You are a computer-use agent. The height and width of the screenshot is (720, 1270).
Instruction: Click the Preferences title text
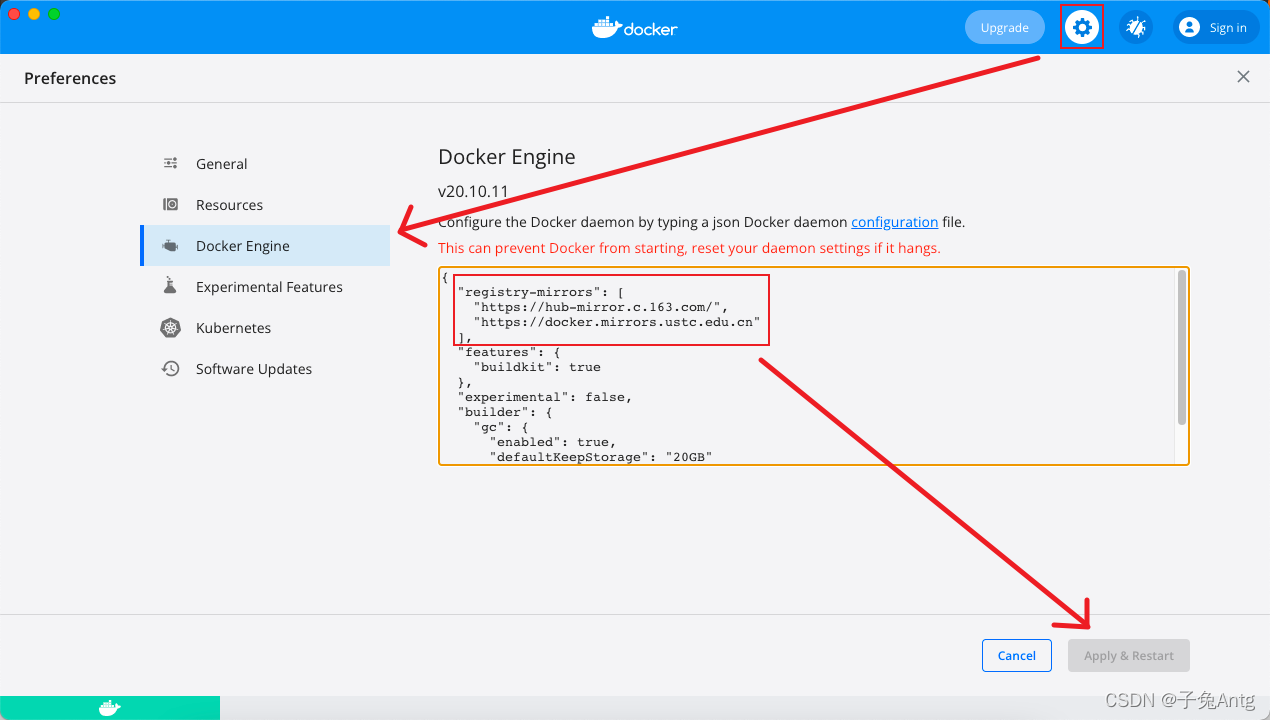[70, 78]
